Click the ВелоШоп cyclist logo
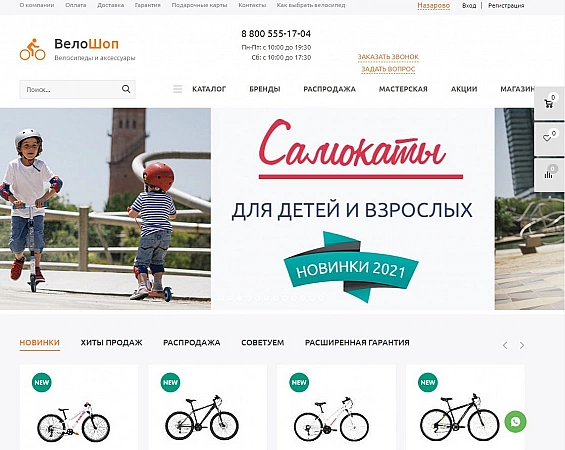Viewport: 565px width, 450px height. pyautogui.click(x=32, y=49)
